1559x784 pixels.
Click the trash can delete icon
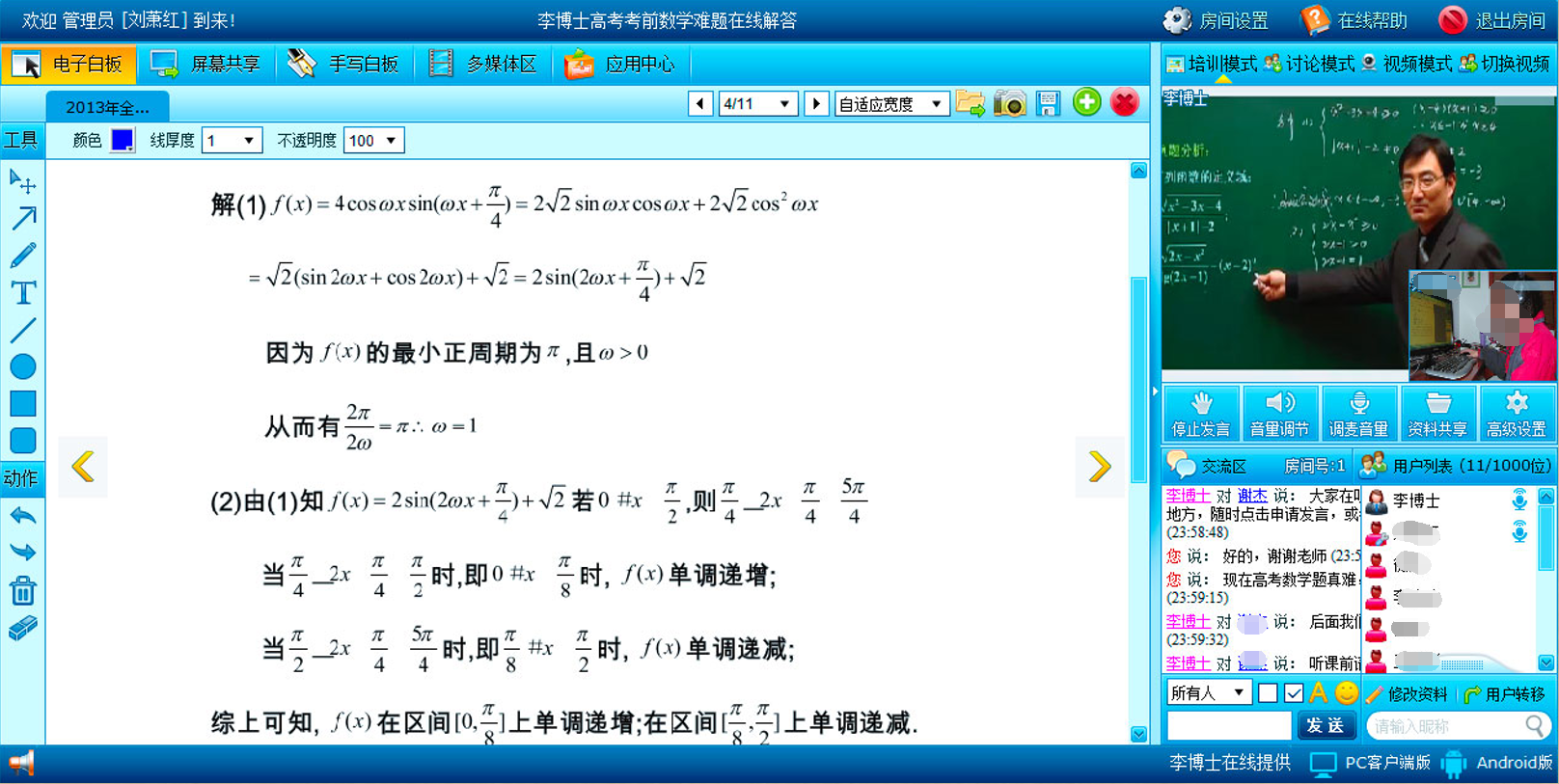(23, 590)
